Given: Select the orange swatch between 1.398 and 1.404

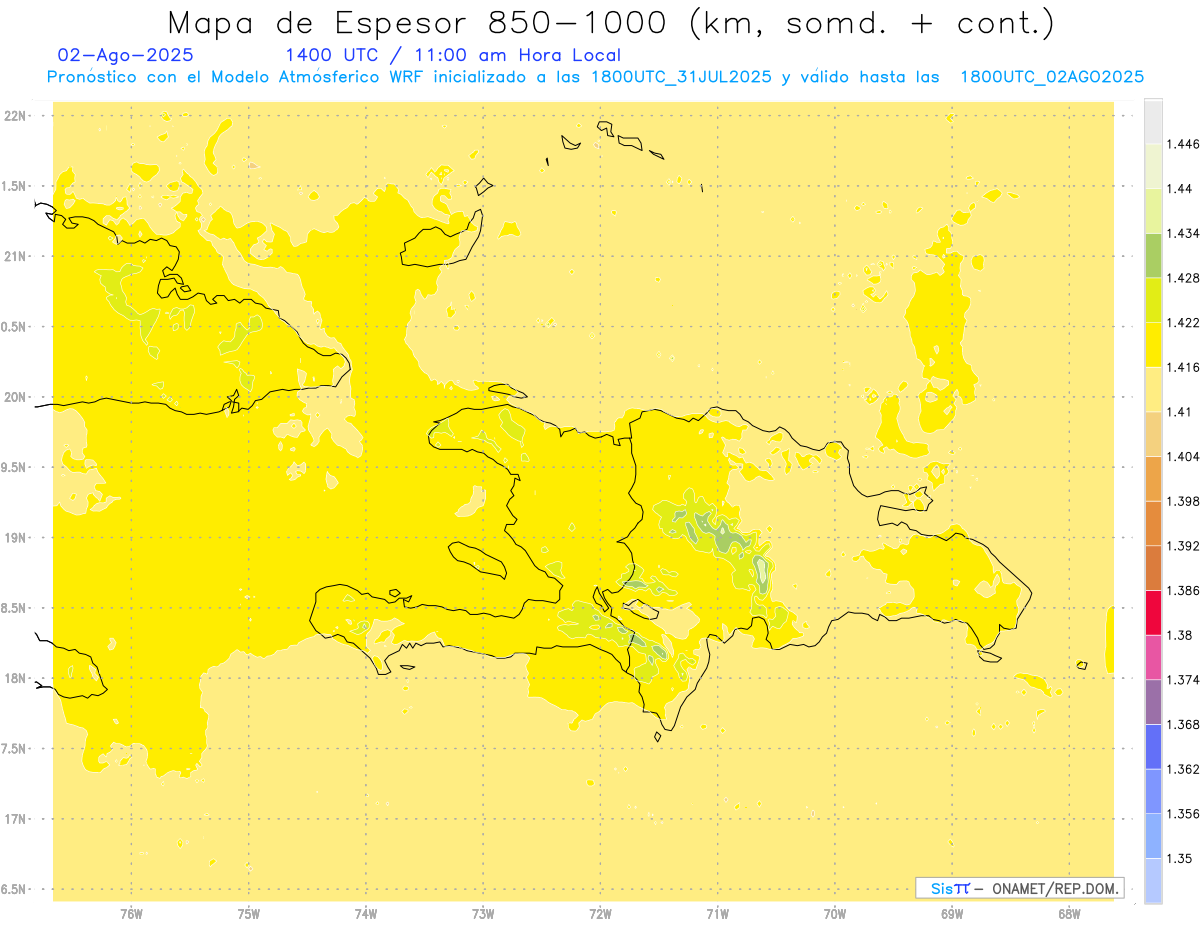Looking at the screenshot, I should pyautogui.click(x=1153, y=478).
